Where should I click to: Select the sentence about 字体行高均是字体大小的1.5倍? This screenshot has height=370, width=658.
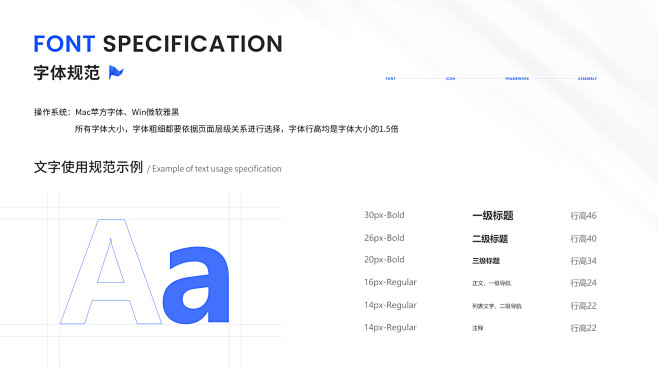point(236,129)
